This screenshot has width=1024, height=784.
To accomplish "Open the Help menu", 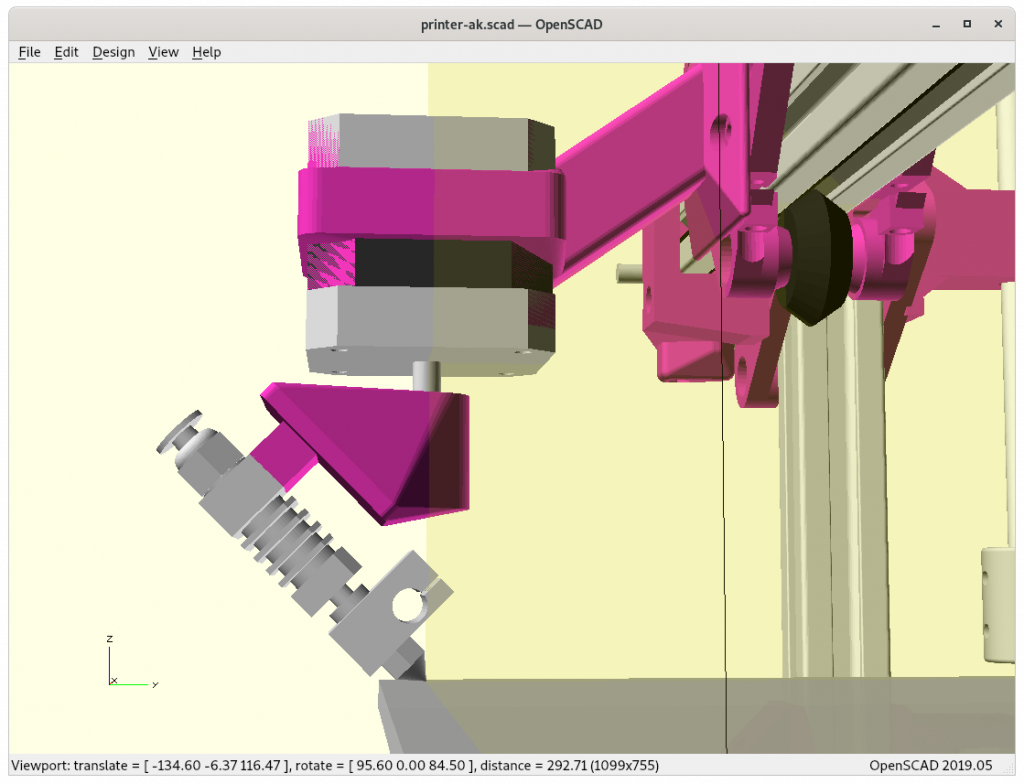I will click(x=206, y=52).
